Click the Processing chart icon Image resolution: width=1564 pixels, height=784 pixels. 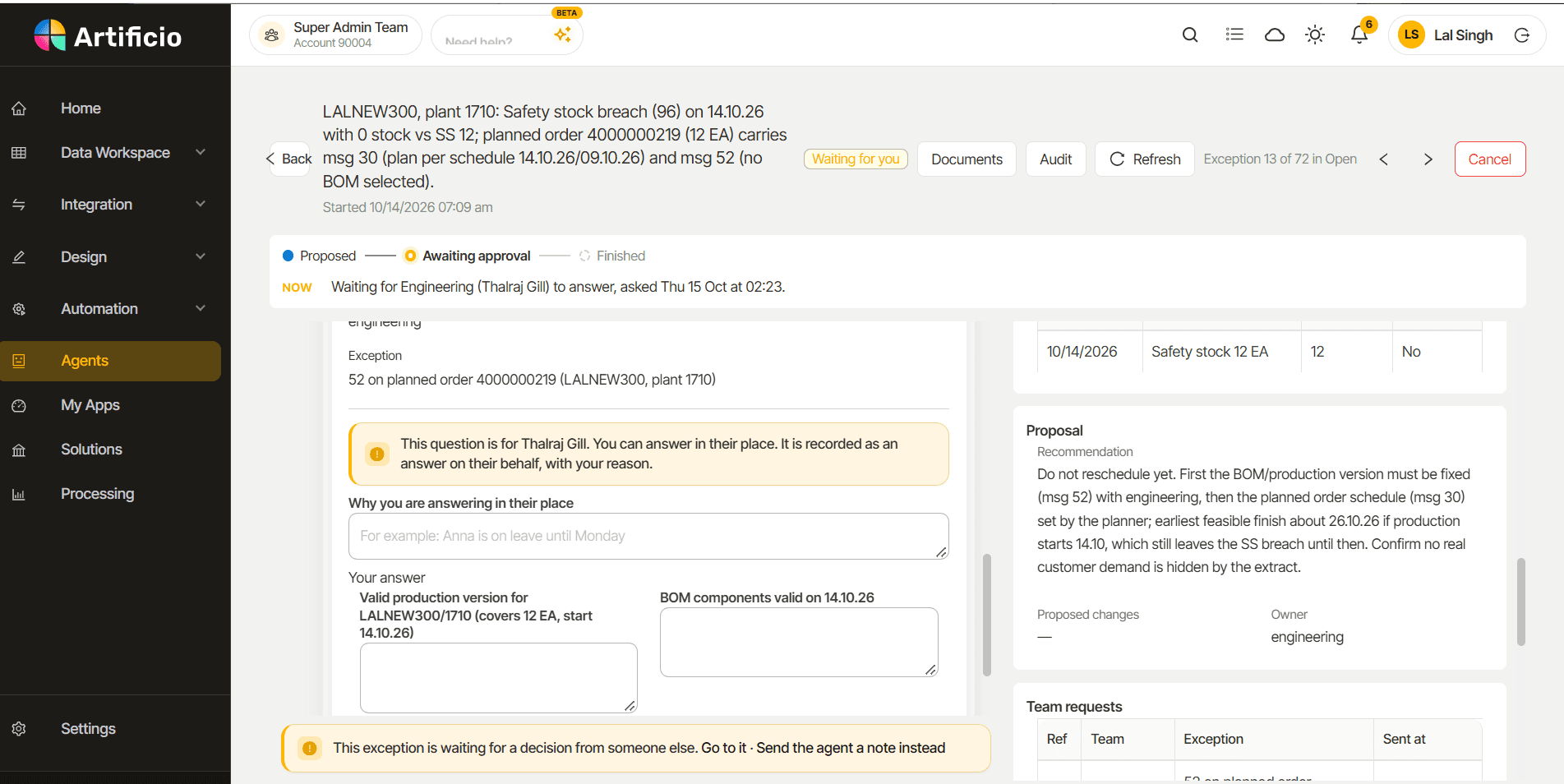tap(19, 494)
